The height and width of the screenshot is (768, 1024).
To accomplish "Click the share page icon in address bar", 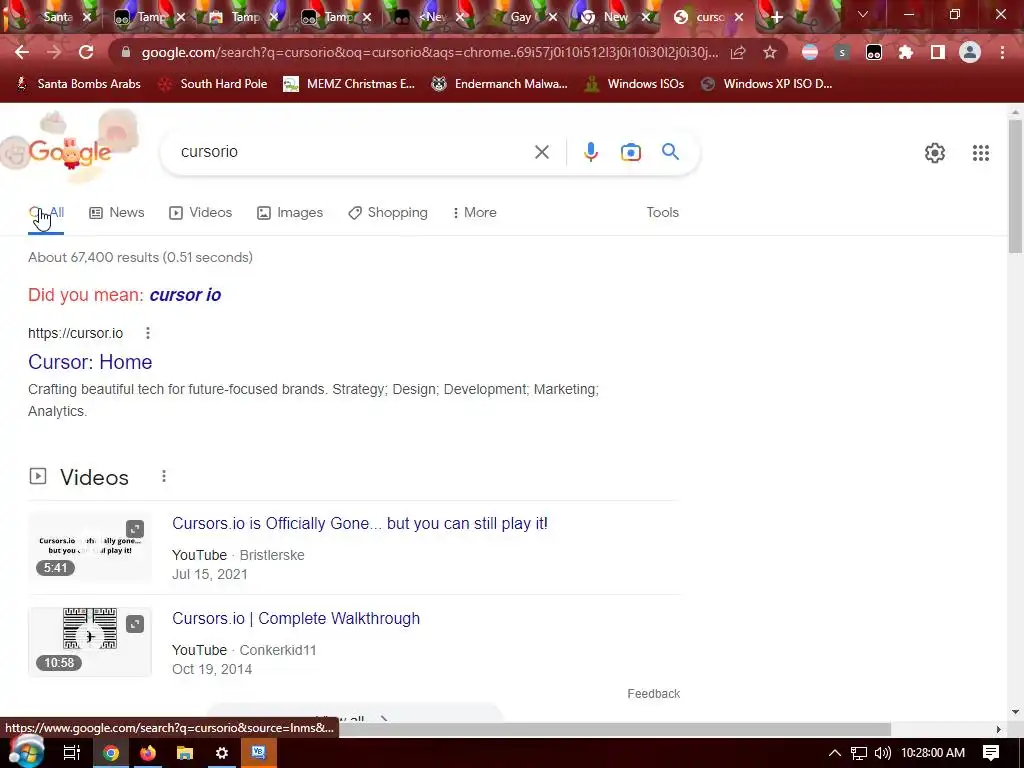I will coord(738,52).
